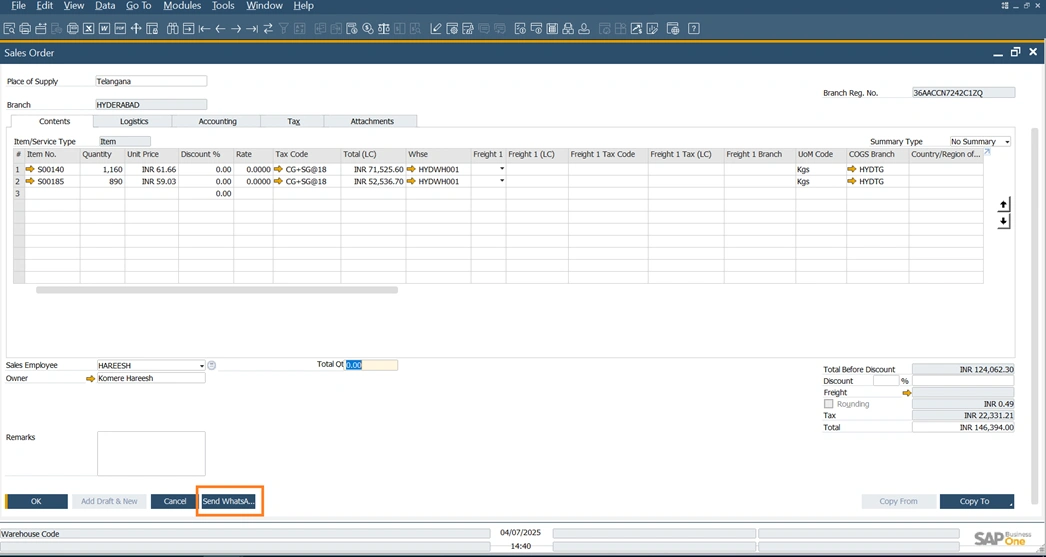Viewport: 1046px width, 557px height.
Task: Open the Help question mark icon
Action: (x=693, y=29)
